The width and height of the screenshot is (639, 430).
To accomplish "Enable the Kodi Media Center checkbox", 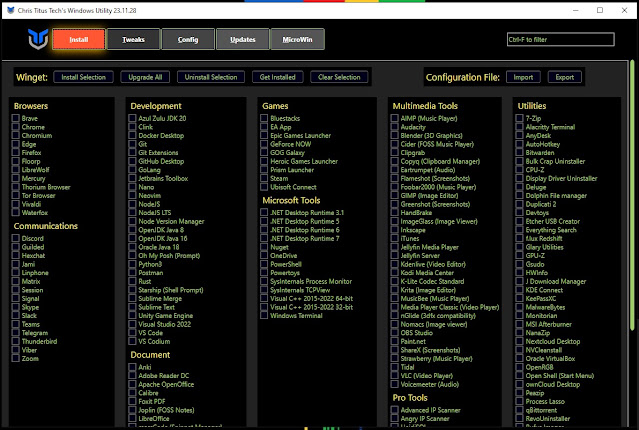I will pos(395,273).
